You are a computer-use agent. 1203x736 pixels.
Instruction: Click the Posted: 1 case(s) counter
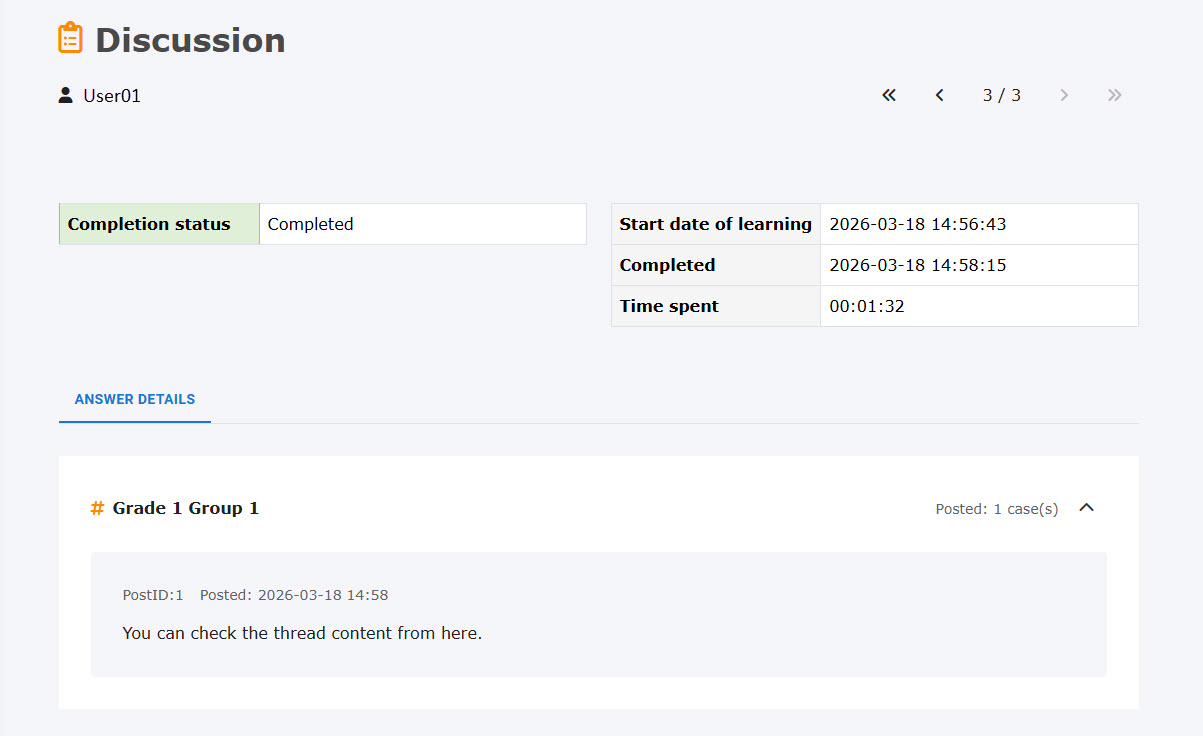tap(996, 509)
